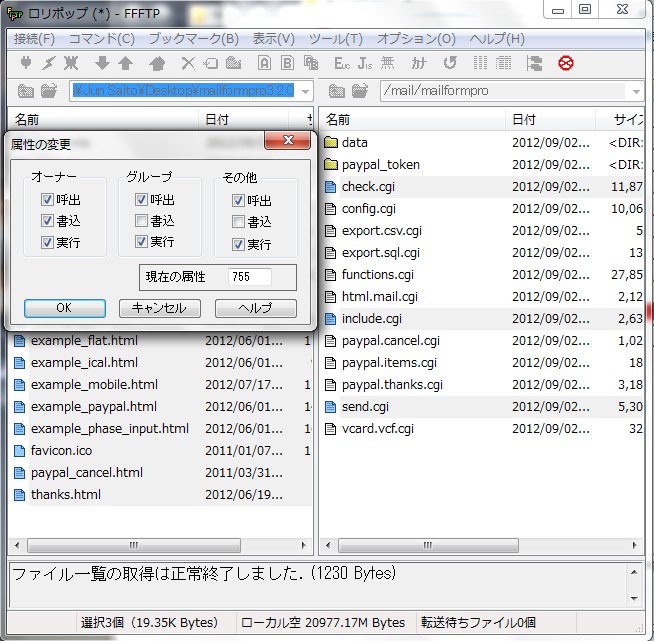
Task: Select EUC kanji code icon
Action: (342, 63)
